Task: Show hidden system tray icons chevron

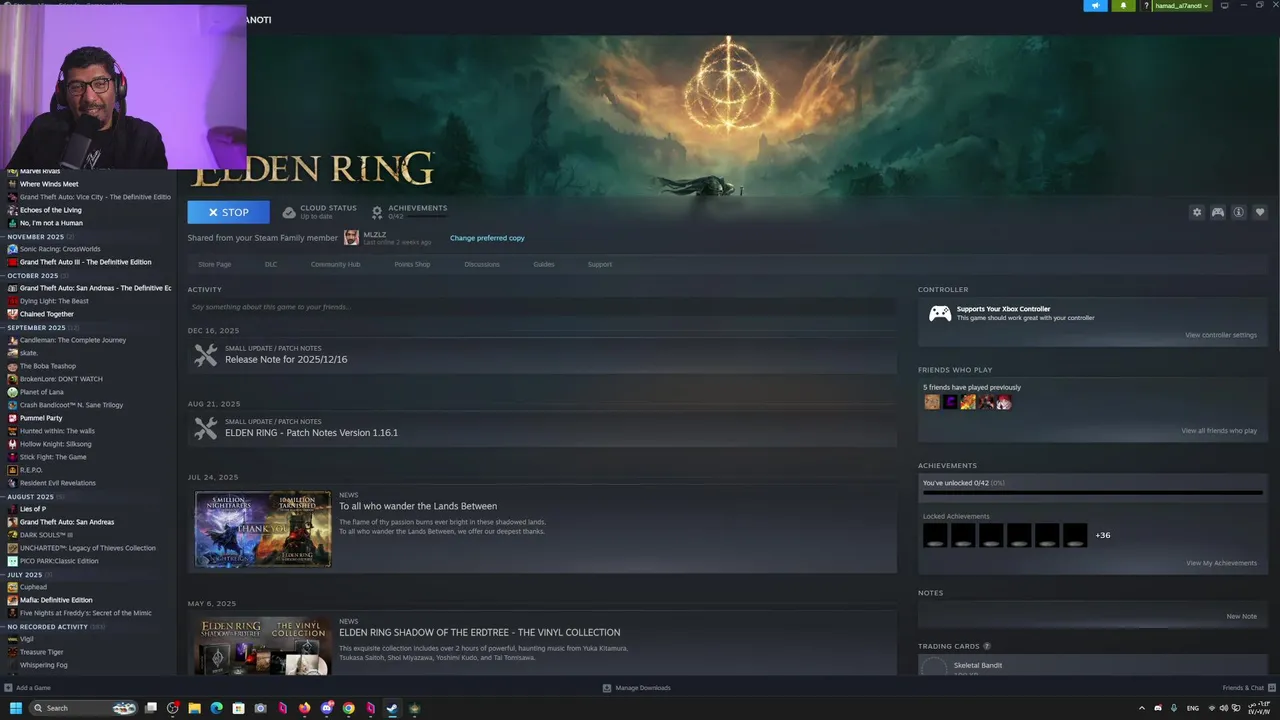Action: click(x=1142, y=708)
